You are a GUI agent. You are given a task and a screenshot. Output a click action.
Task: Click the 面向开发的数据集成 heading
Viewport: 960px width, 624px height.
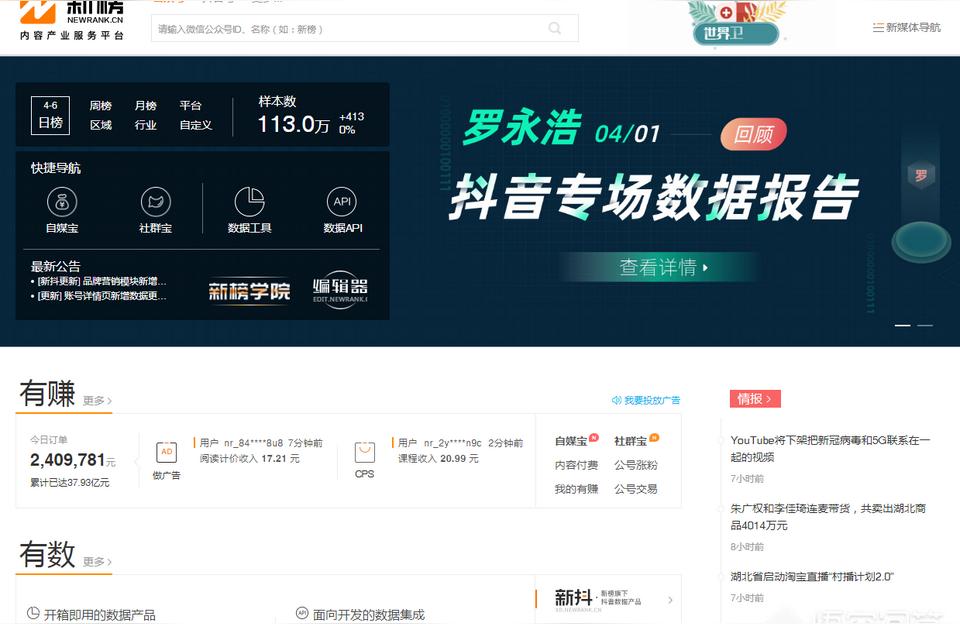369,614
